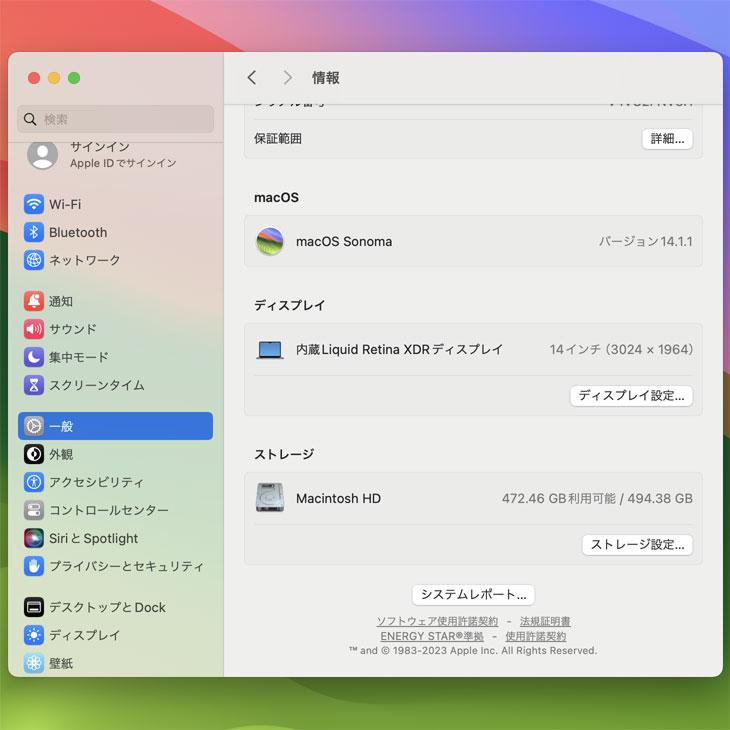Click the 検索 search field
This screenshot has width=730, height=730.
[x=115, y=119]
